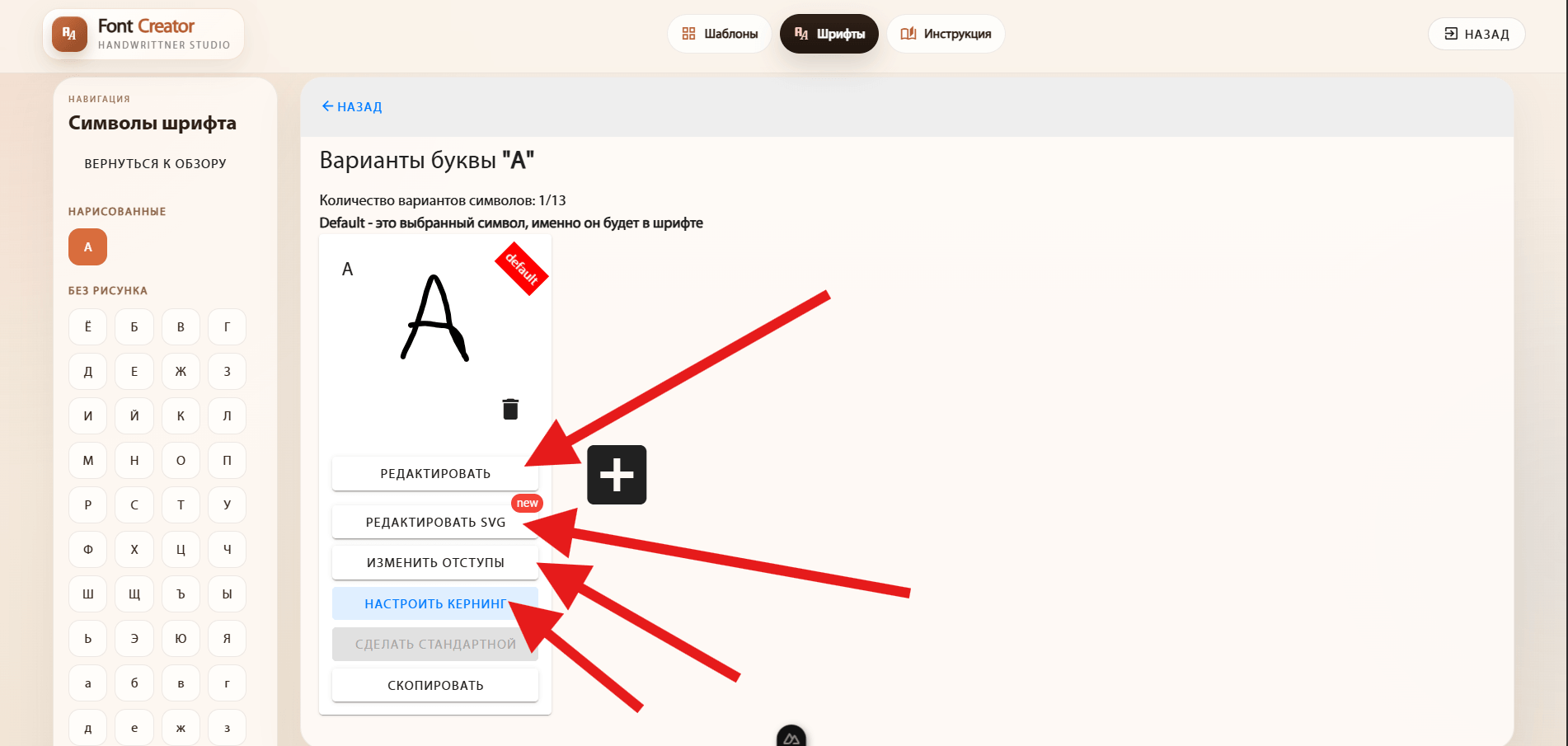Viewport: 1568px width, 746px height.
Task: Open the Инструкция tab
Action: pos(946,34)
